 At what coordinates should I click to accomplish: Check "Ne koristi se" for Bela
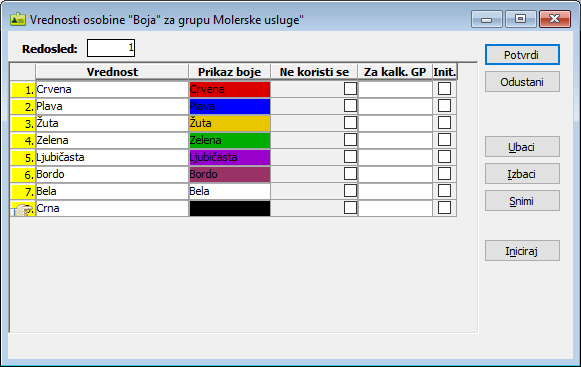pyautogui.click(x=350, y=191)
